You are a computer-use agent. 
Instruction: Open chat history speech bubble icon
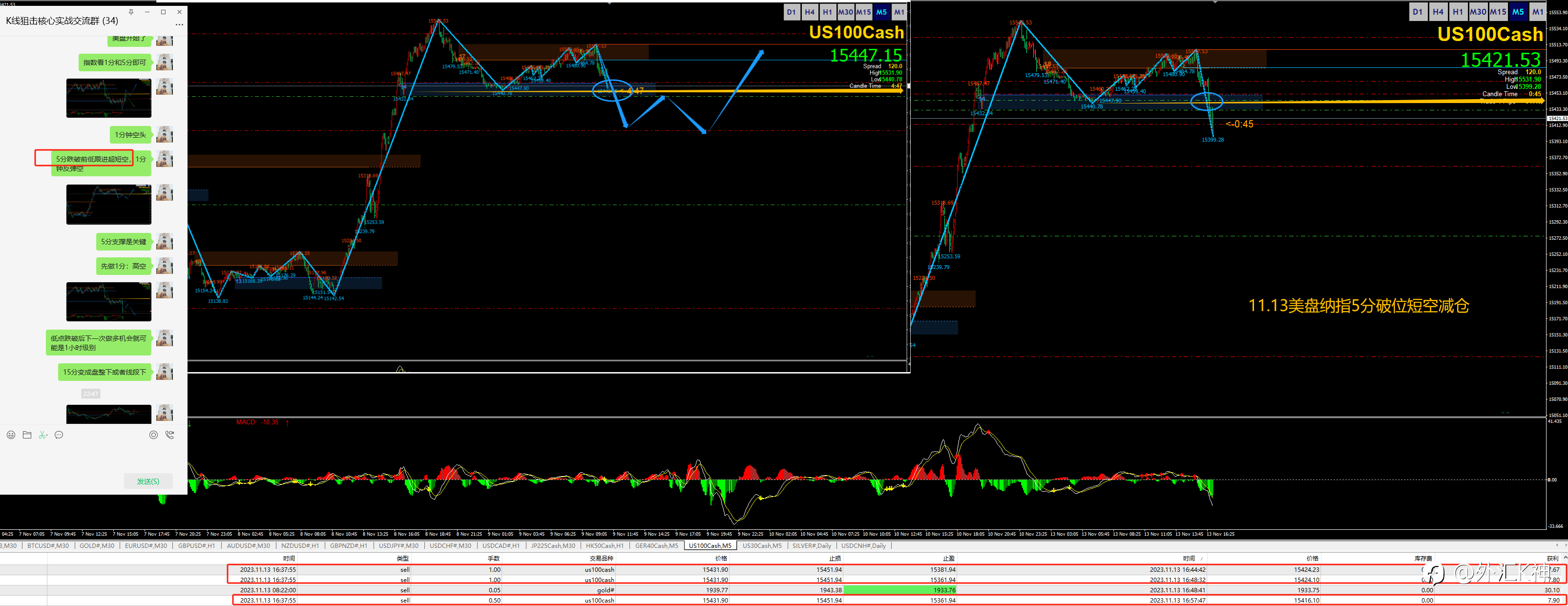(59, 435)
